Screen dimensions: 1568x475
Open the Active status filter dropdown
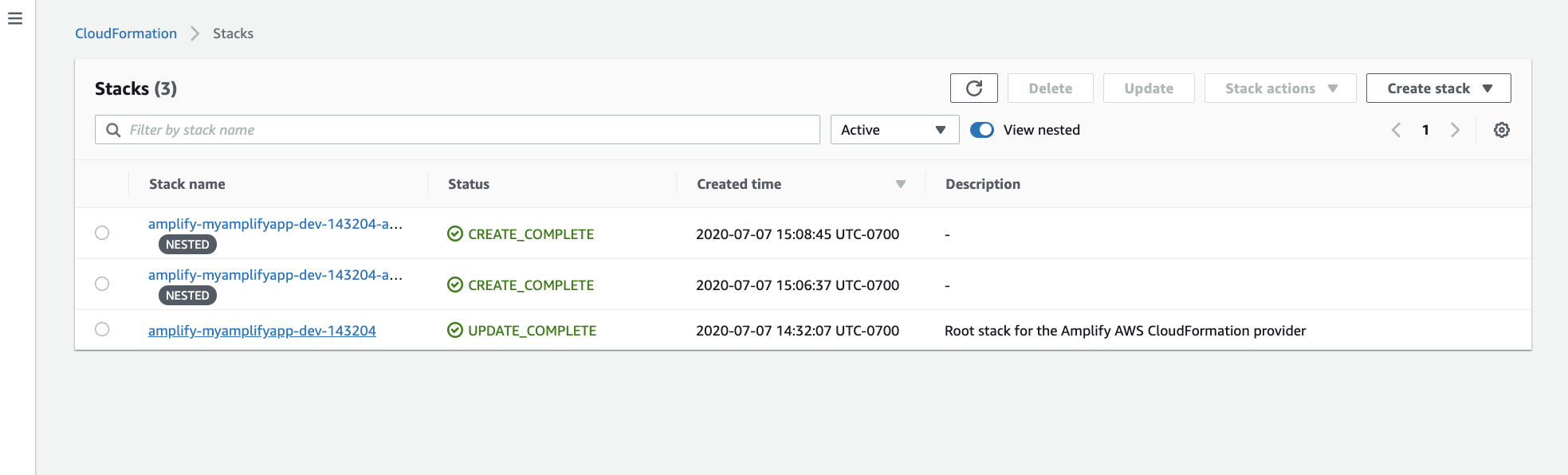click(x=894, y=130)
